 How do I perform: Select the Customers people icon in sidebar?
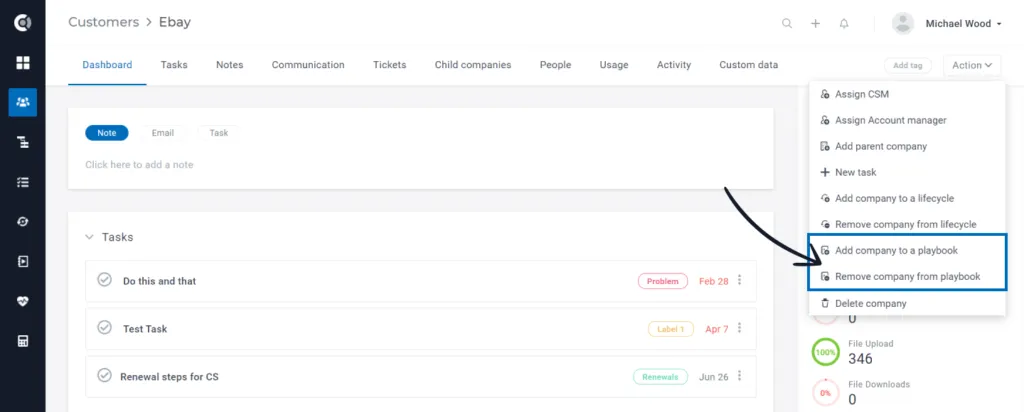pos(23,103)
